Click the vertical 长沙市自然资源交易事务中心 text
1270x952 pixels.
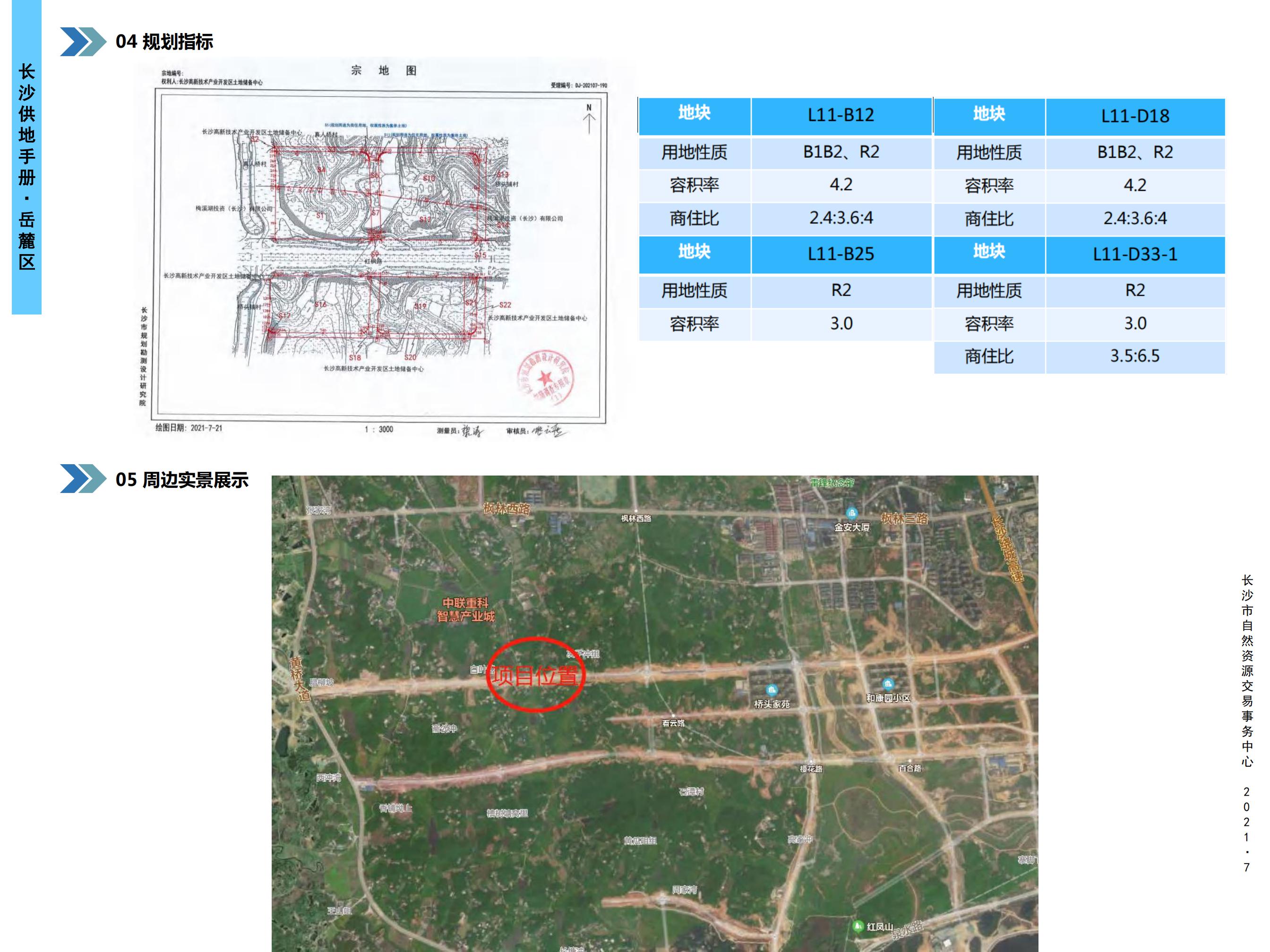[1247, 671]
